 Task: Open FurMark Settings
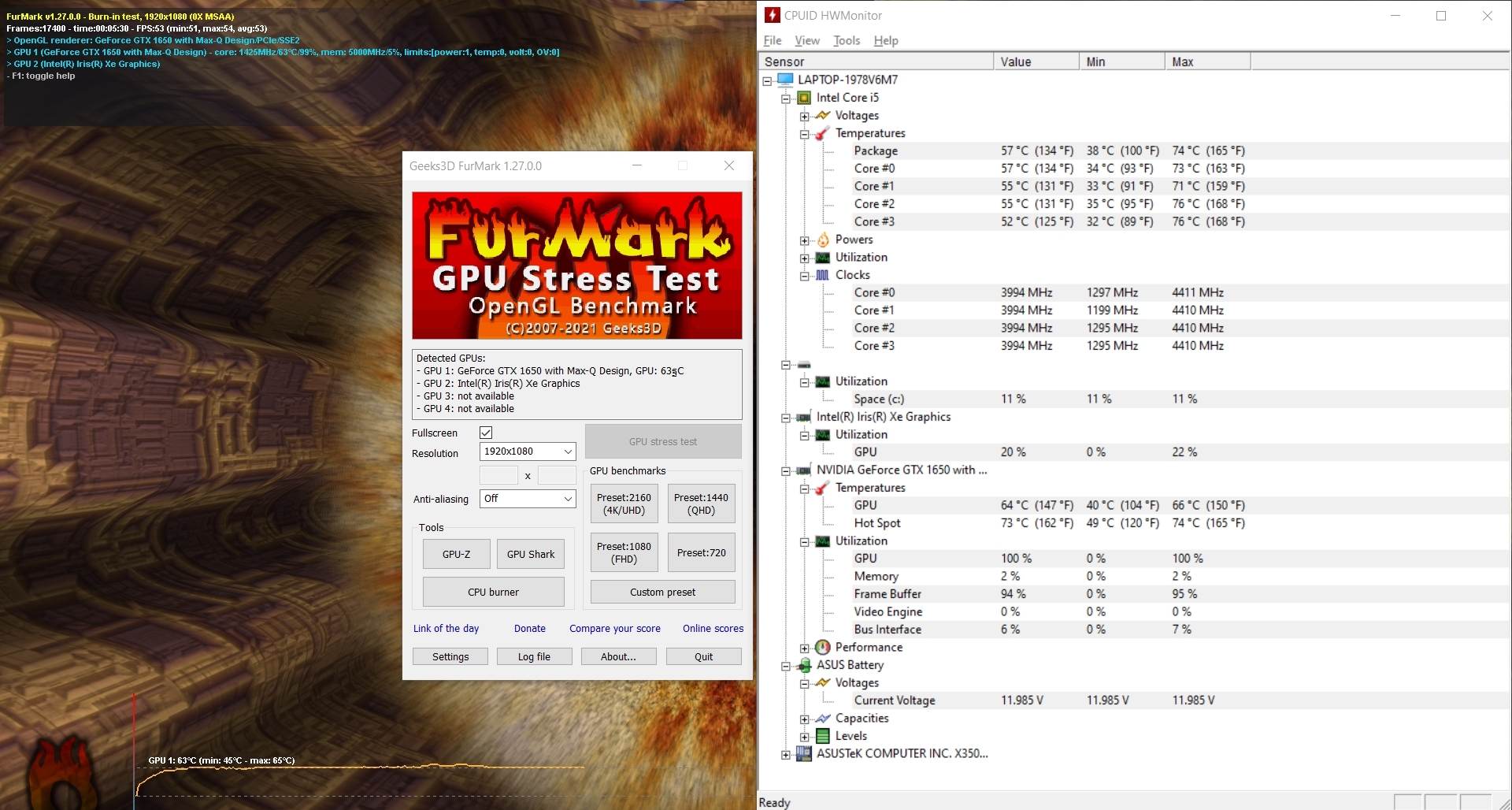point(450,656)
